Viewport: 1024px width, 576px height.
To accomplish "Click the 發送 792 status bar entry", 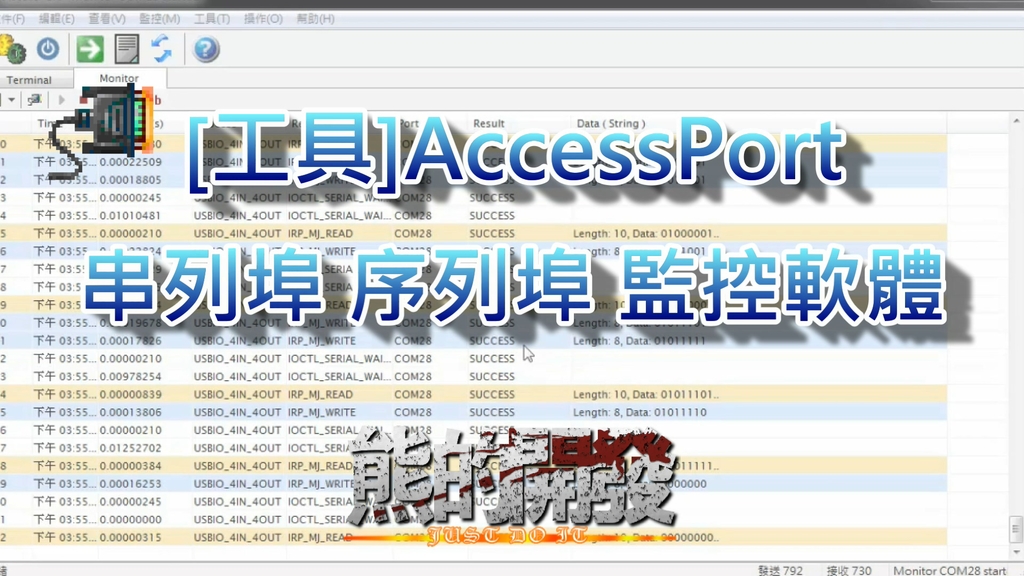I will click(x=780, y=570).
